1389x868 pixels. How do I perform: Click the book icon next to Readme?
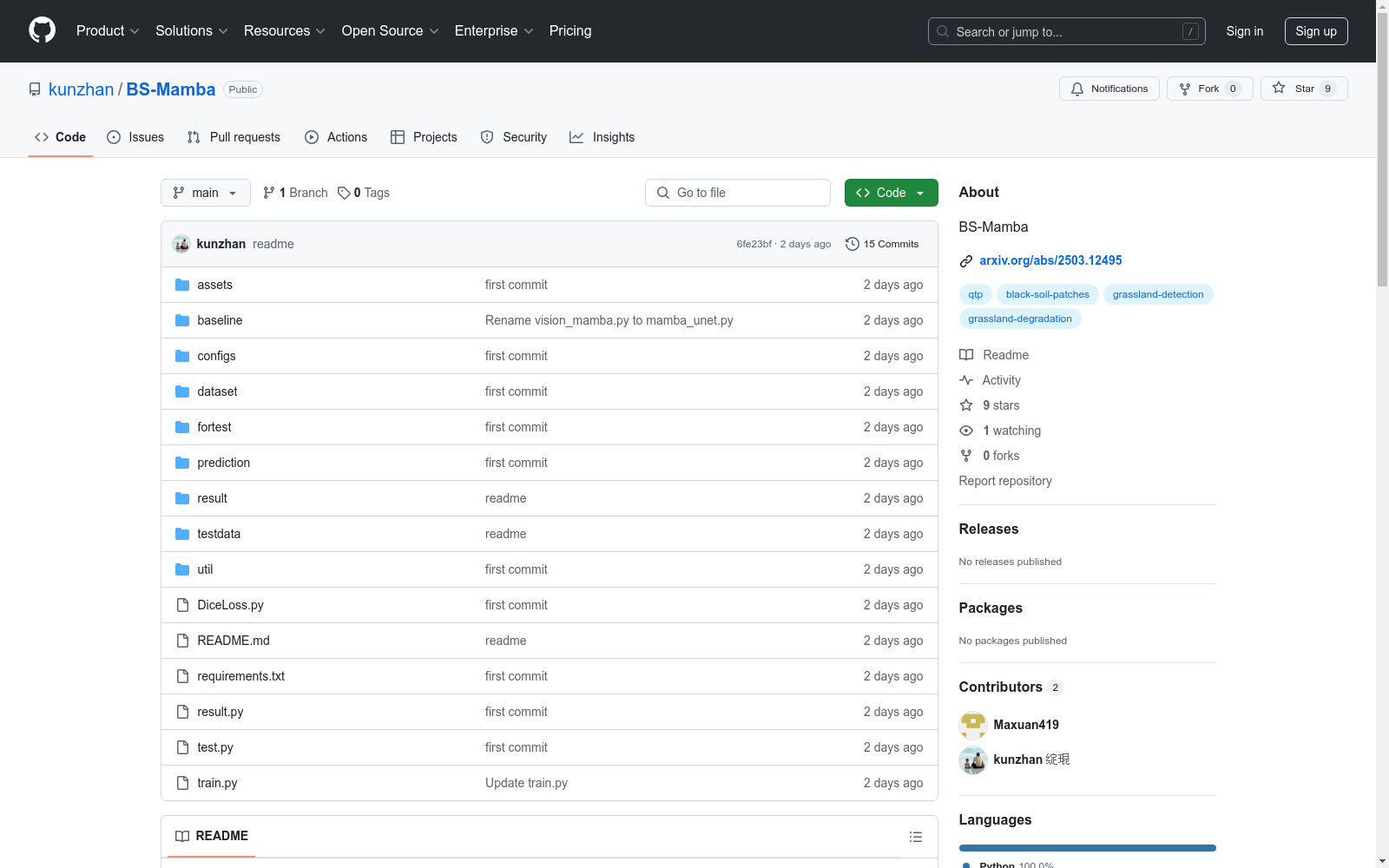966,355
